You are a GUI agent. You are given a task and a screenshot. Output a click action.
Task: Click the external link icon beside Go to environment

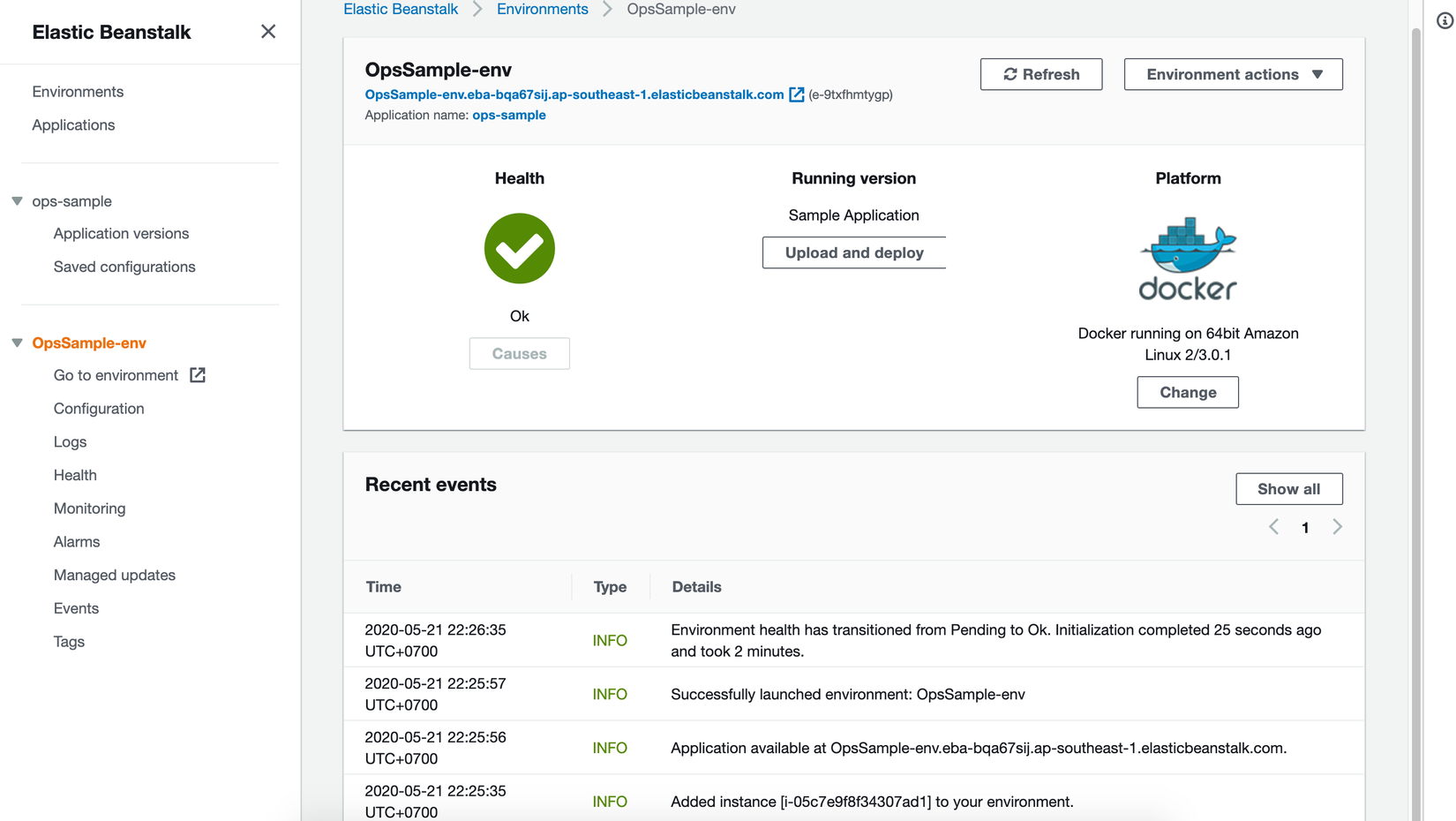tap(198, 375)
